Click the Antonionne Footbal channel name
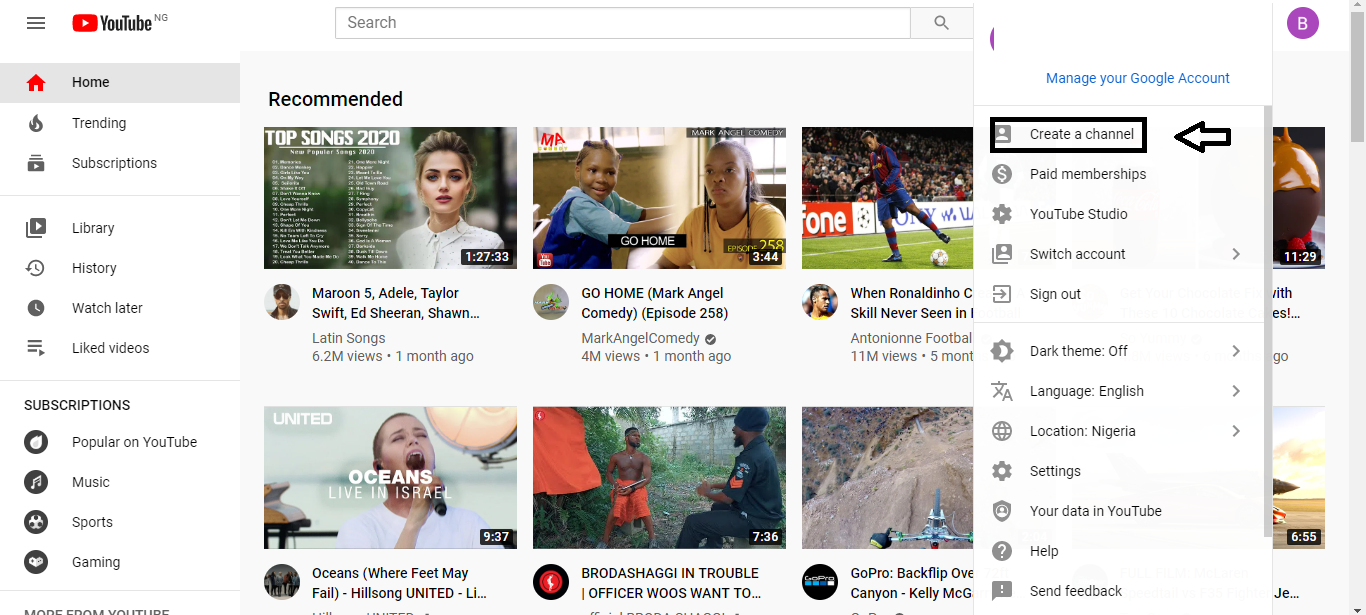This screenshot has height=615, width=1366. [911, 338]
